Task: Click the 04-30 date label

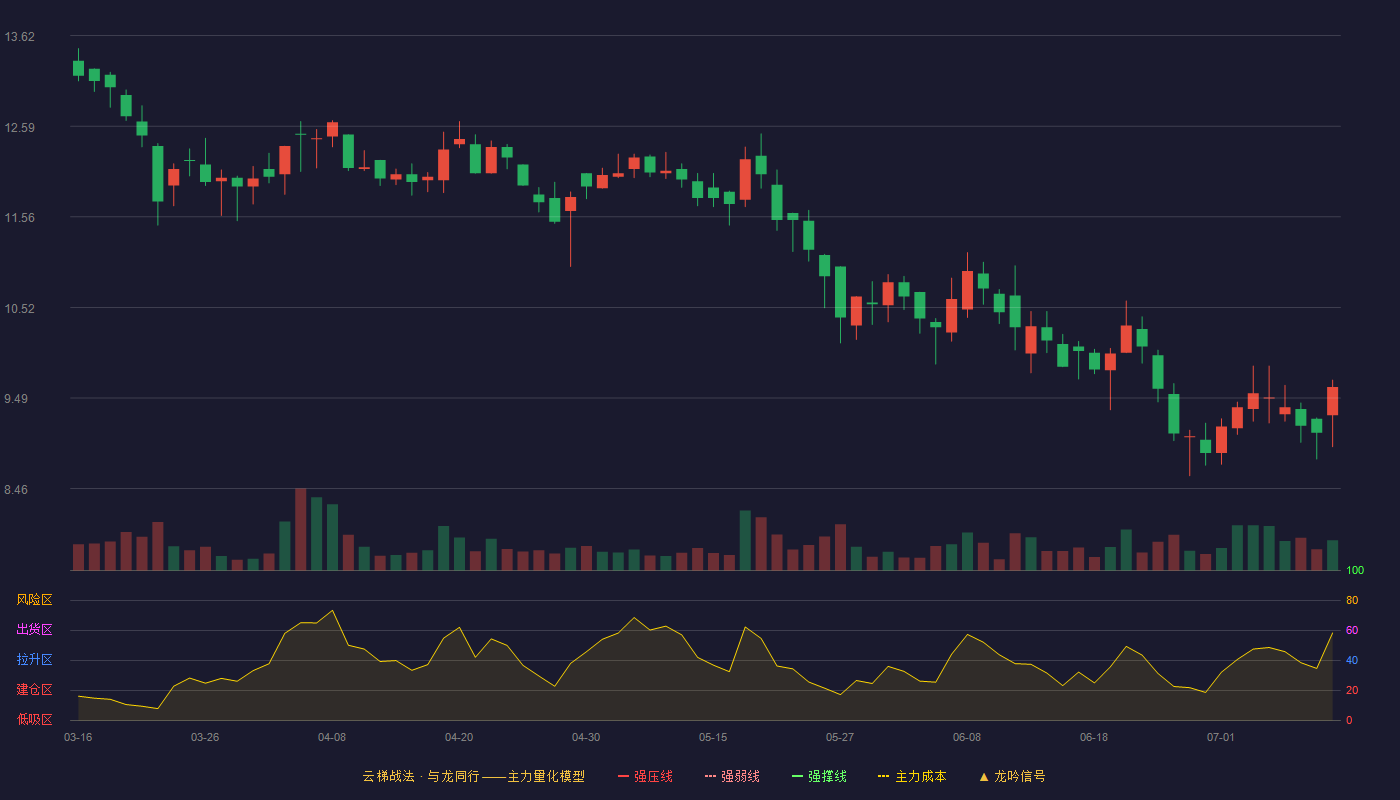Action: tap(586, 737)
